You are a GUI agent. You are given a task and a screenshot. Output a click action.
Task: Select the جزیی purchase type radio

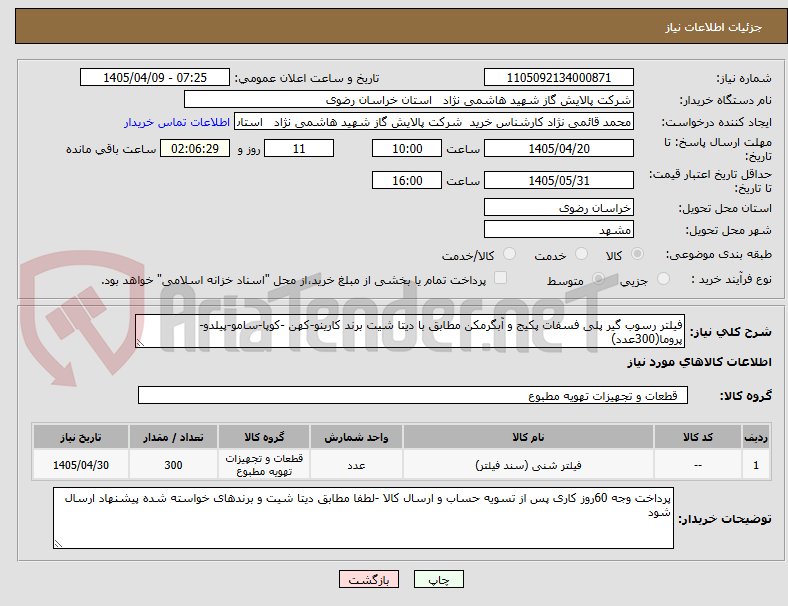(x=663, y=279)
